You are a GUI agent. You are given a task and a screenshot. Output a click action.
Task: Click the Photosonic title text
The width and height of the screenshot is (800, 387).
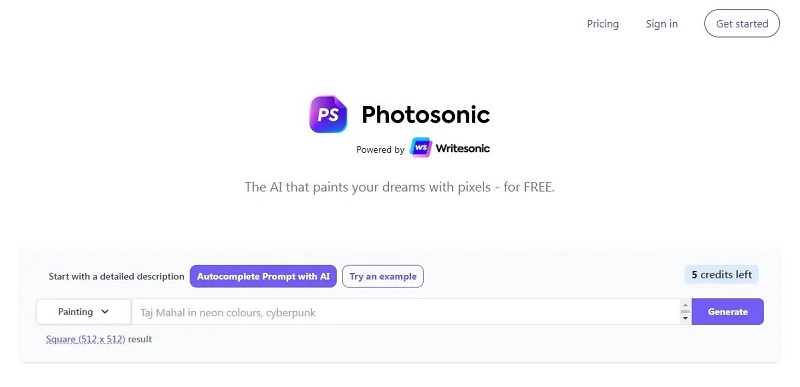[x=426, y=115]
